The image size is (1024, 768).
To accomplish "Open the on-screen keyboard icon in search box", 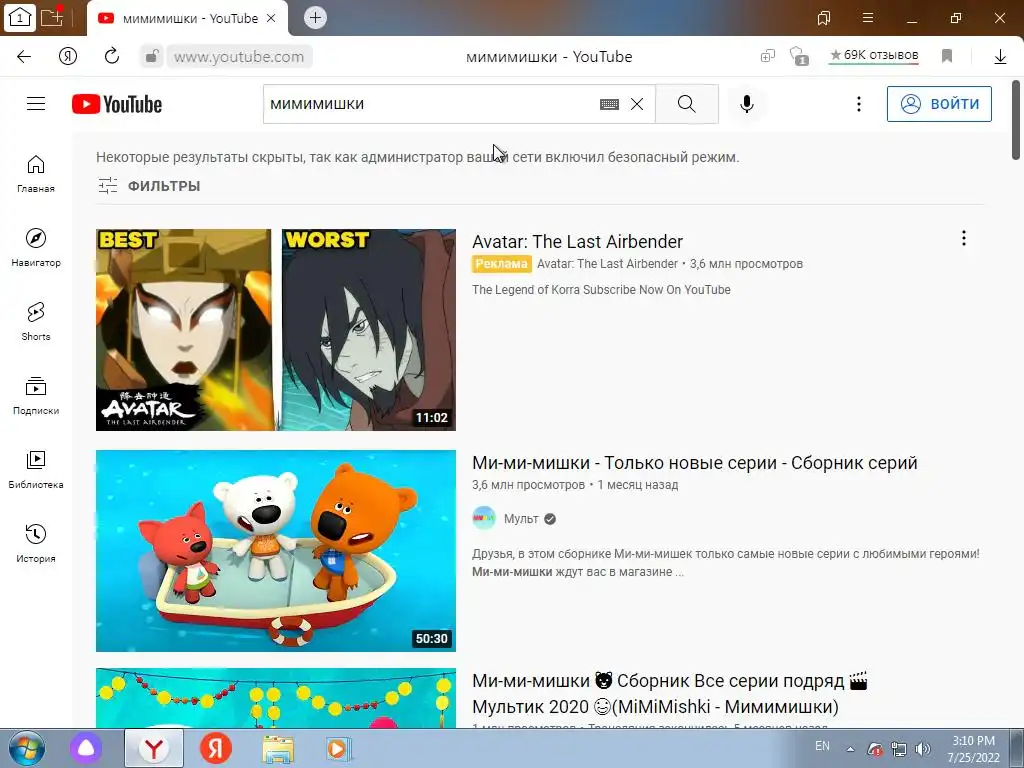I will coord(609,104).
